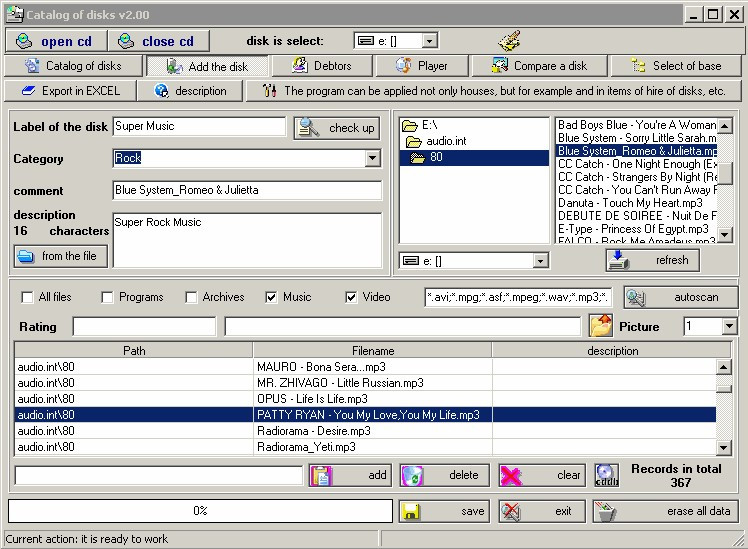This screenshot has height=549, width=748.
Task: Click Export in EXCEL button
Action: point(71,91)
